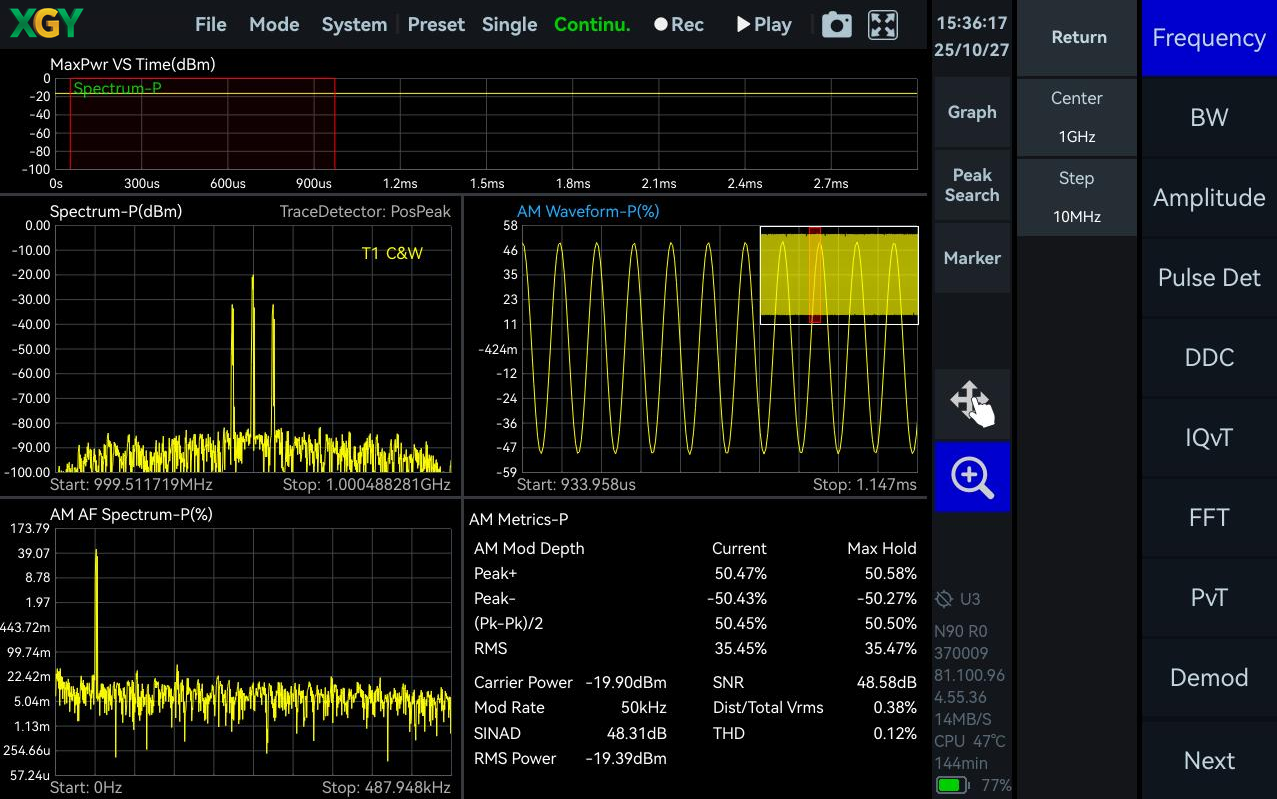Select the pan/move hand tool
This screenshot has width=1277, height=799.
click(x=972, y=403)
